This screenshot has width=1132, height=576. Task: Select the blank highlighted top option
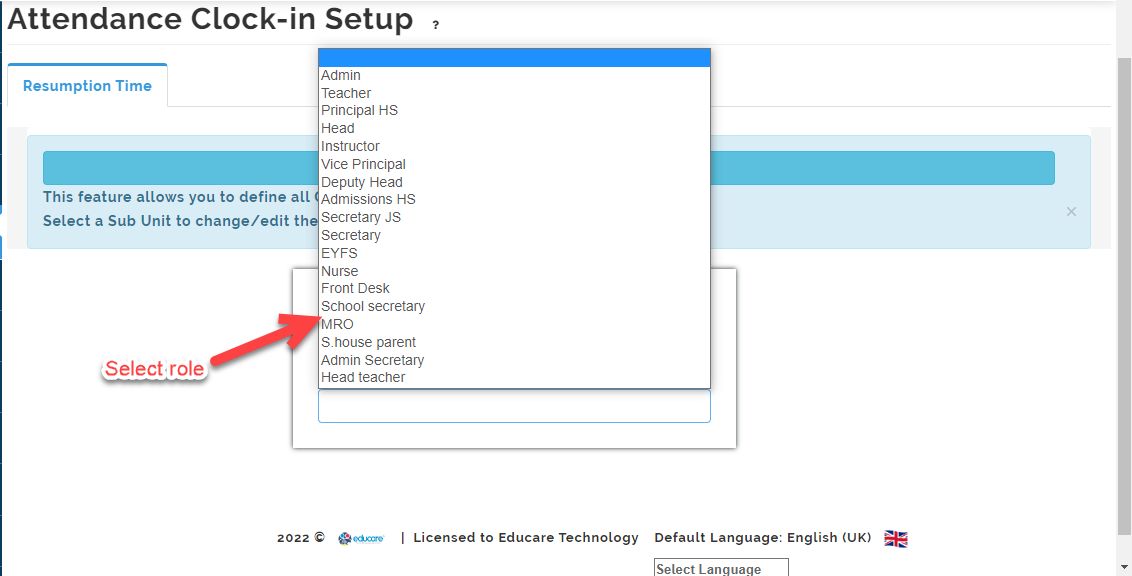514,58
